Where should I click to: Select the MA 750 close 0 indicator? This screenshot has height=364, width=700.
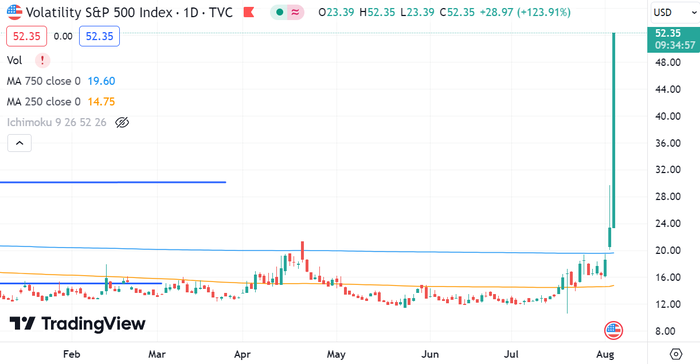(x=44, y=81)
